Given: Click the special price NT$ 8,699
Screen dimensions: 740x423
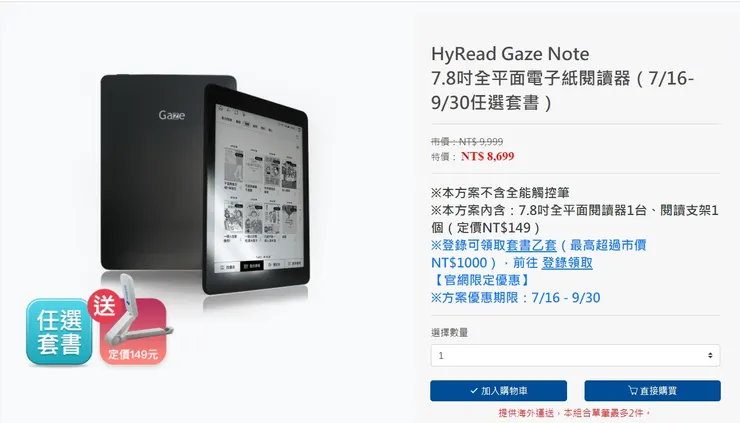Looking at the screenshot, I should (488, 156).
